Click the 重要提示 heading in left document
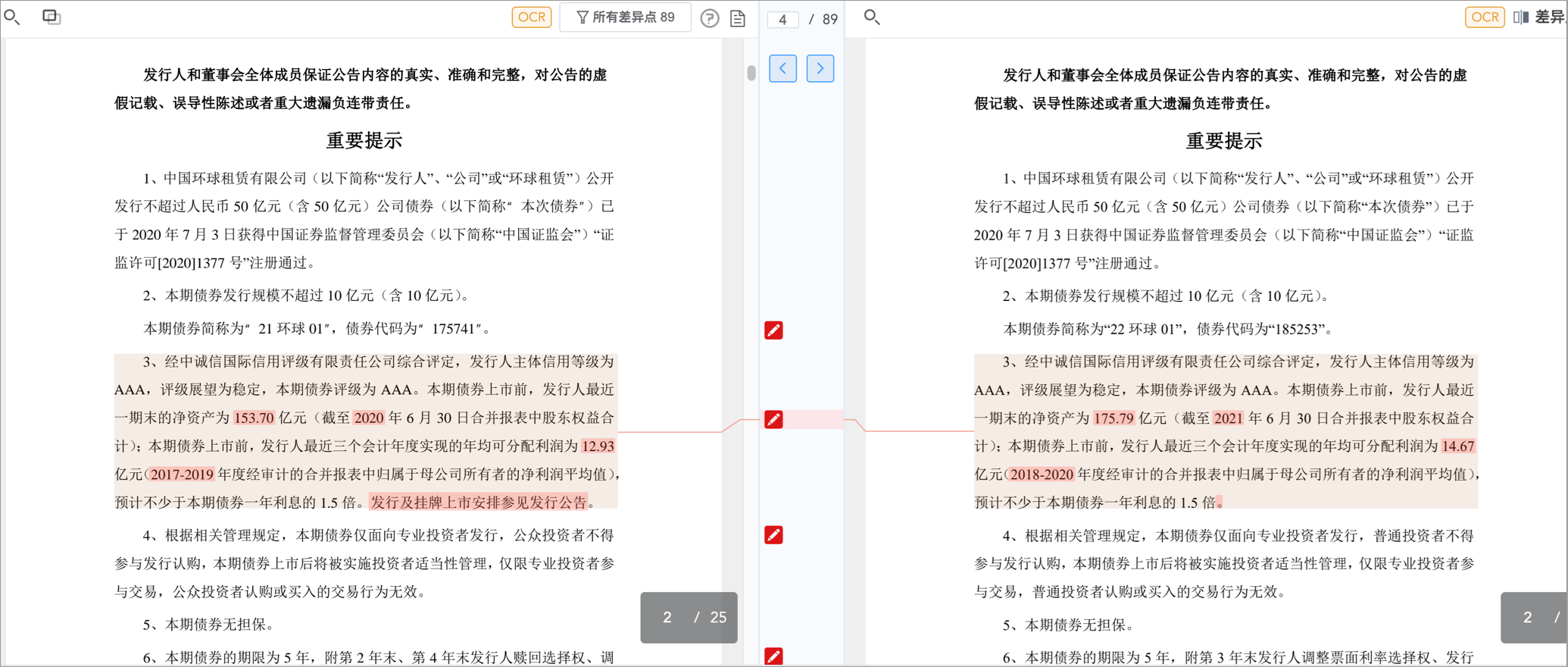This screenshot has height=667, width=1568. tap(364, 140)
